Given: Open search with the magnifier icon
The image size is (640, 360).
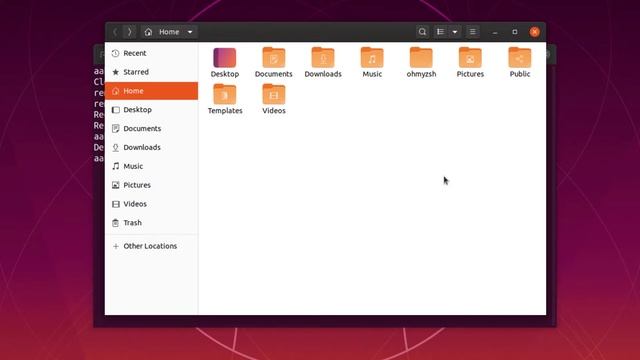Looking at the screenshot, I should click(x=422, y=32).
